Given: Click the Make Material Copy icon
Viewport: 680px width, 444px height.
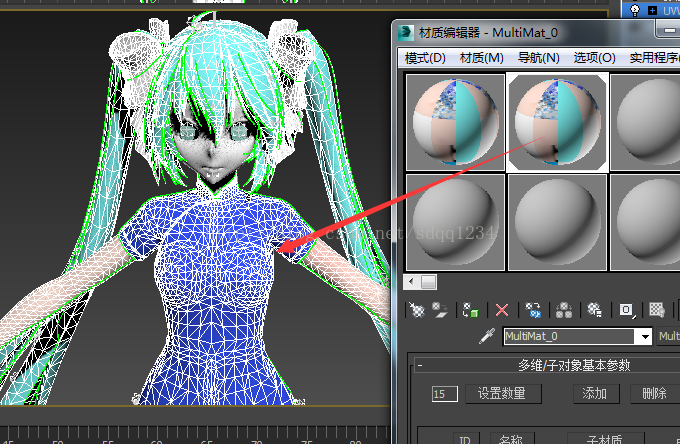Looking at the screenshot, I should point(533,310).
